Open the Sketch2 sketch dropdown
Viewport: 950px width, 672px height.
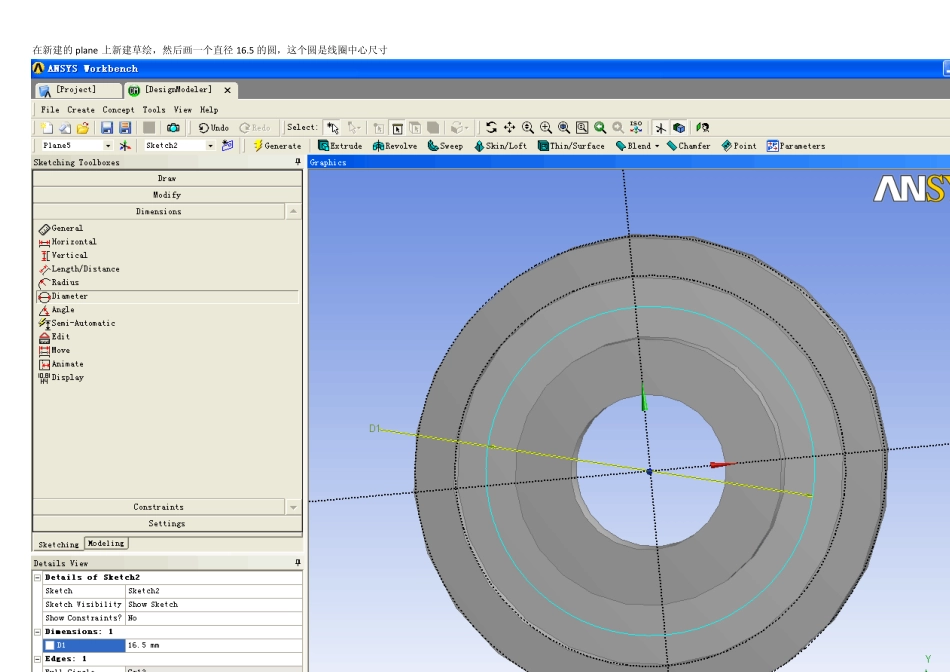coord(210,146)
